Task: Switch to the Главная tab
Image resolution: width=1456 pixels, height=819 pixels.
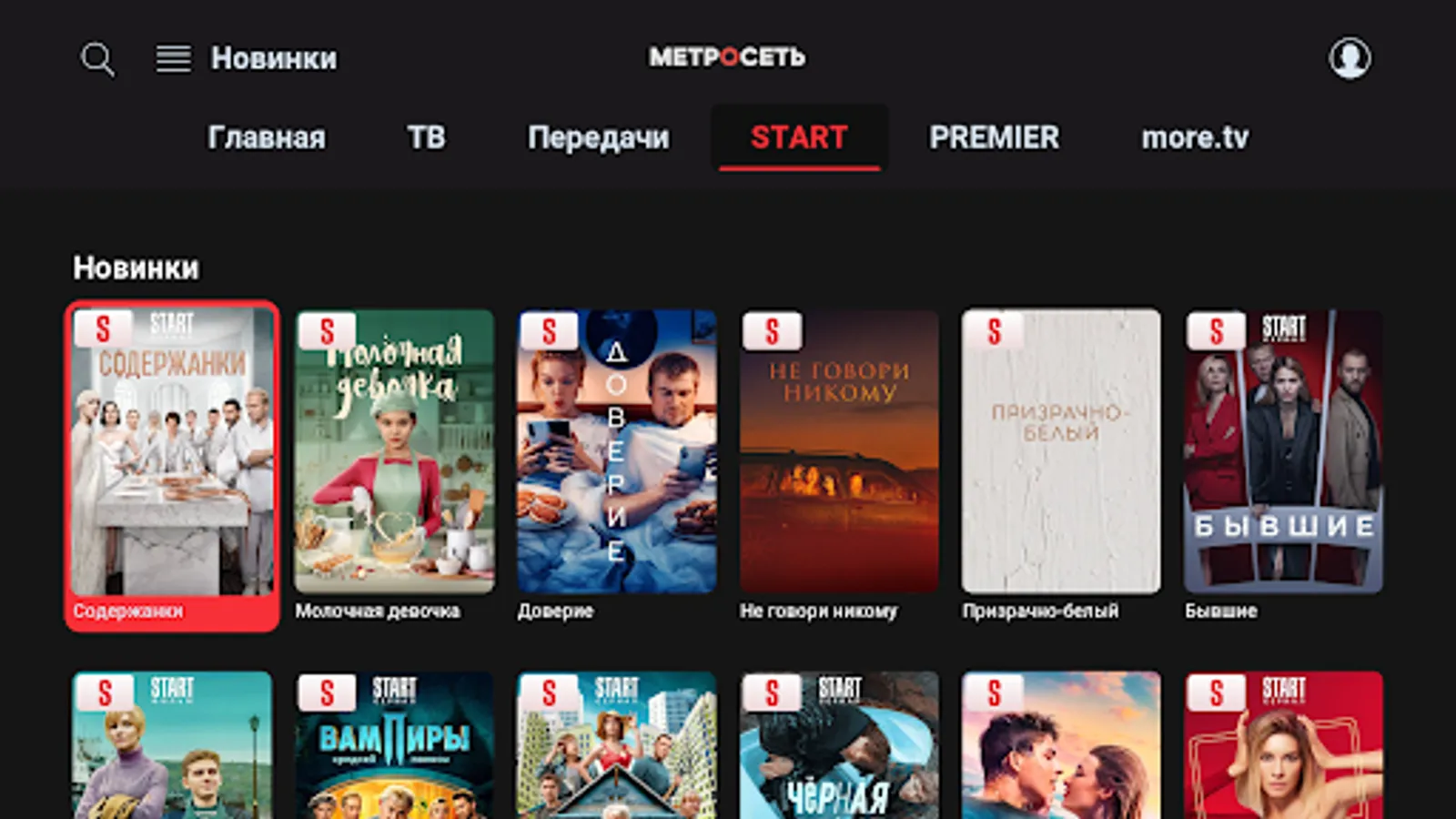Action: point(267,137)
